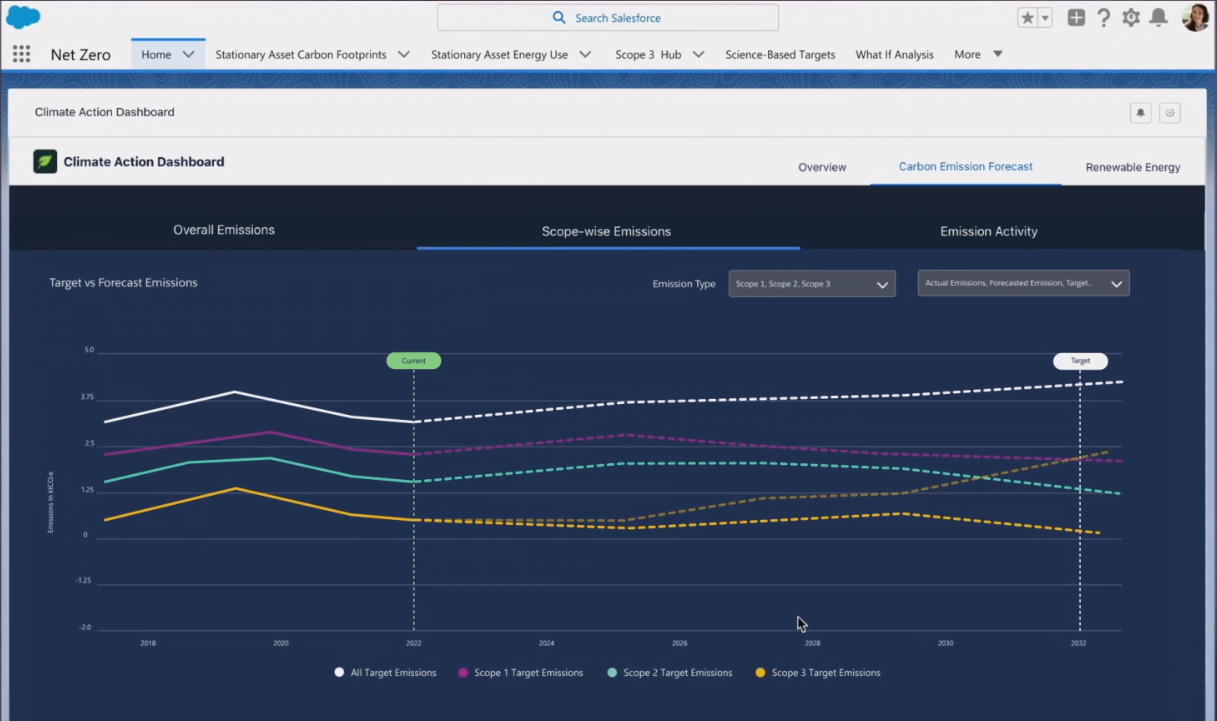Open the More navigation menu
The width and height of the screenshot is (1217, 721).
tap(978, 55)
